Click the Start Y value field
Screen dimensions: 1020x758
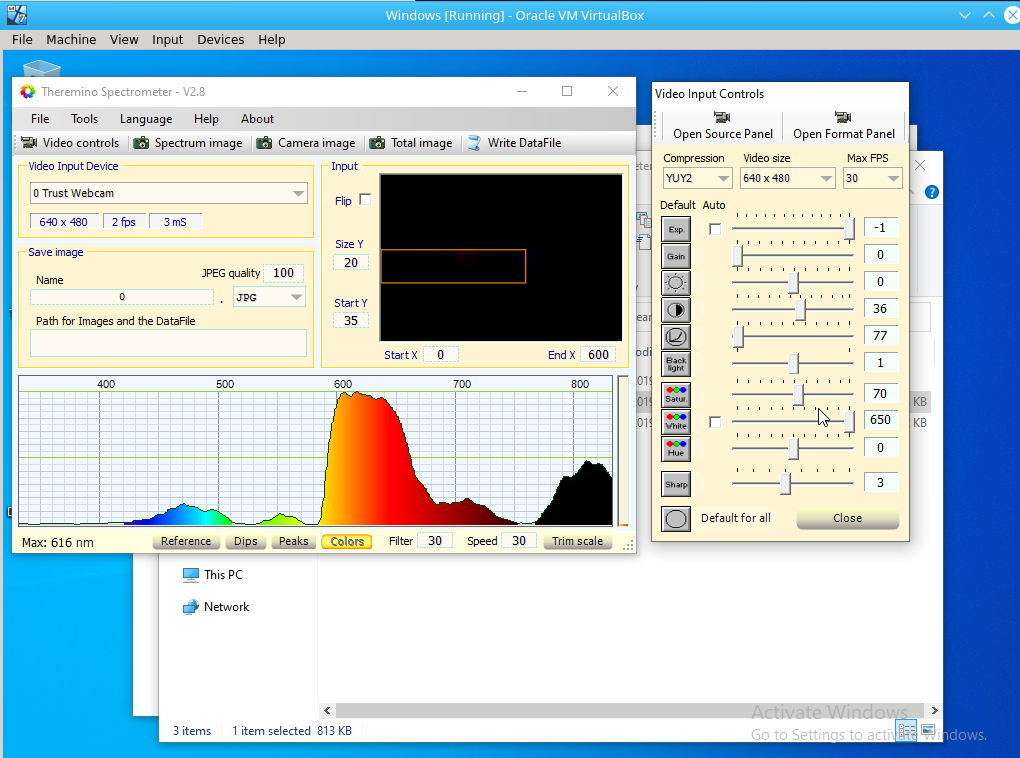(x=351, y=321)
